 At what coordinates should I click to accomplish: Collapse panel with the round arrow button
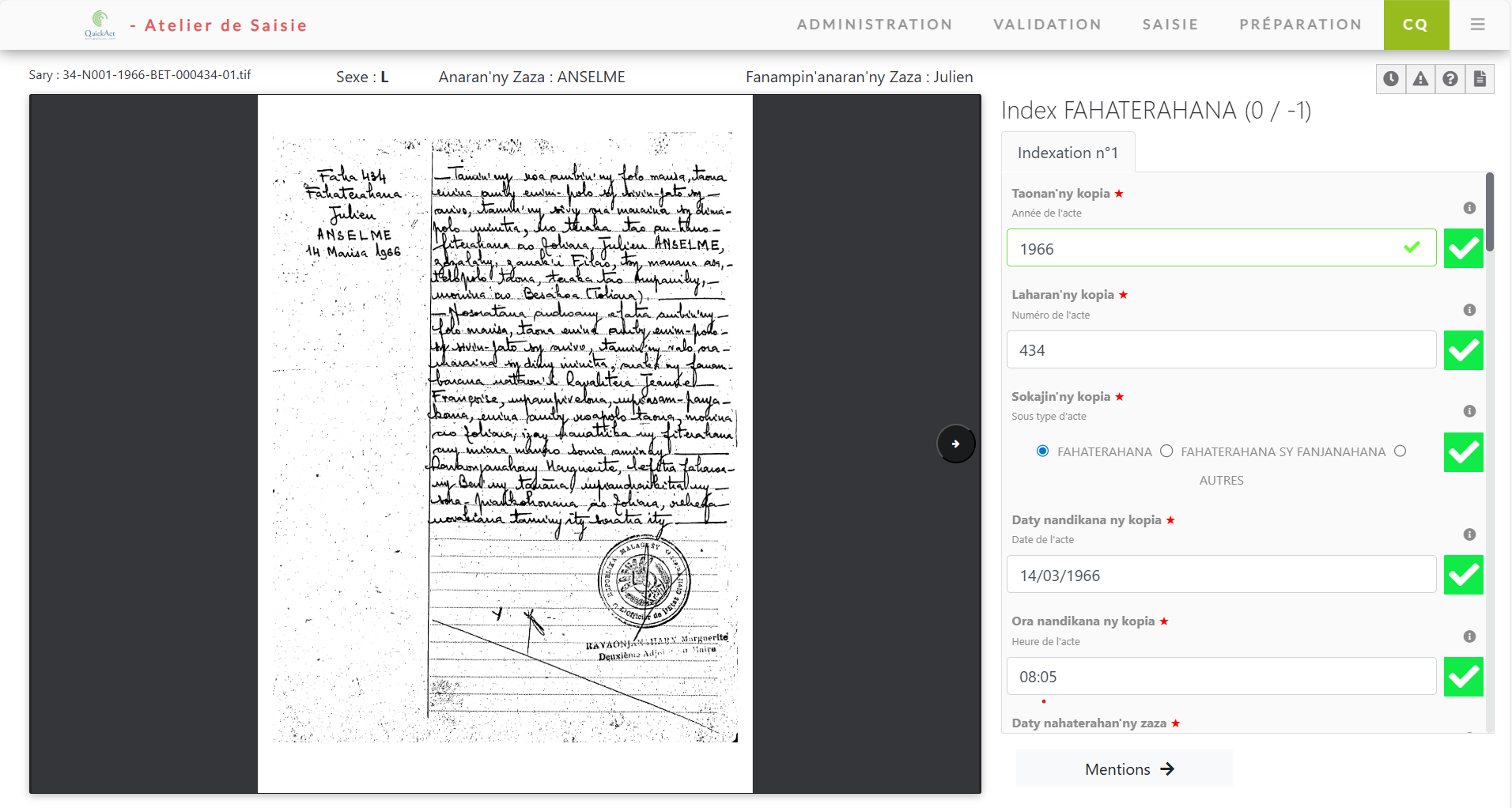[955, 444]
